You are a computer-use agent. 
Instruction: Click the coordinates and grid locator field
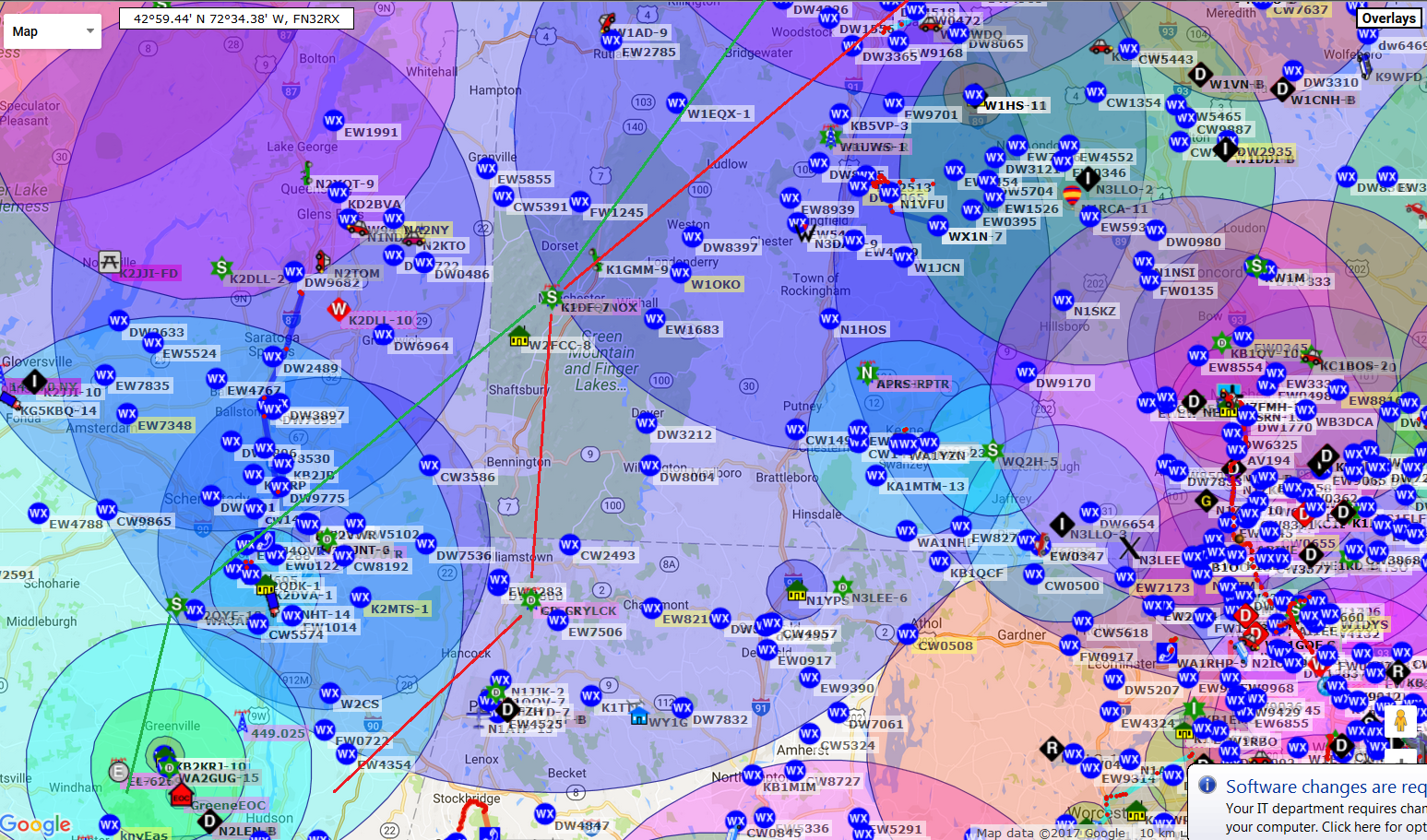(236, 18)
